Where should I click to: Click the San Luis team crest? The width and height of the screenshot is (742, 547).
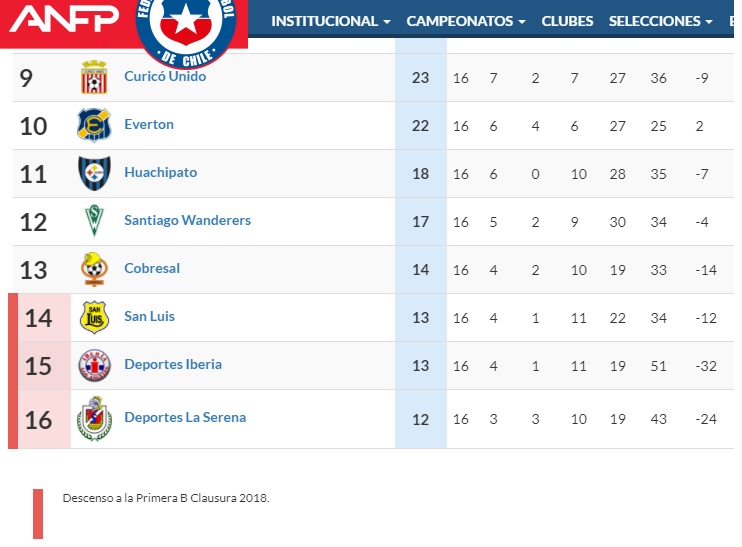point(94,317)
